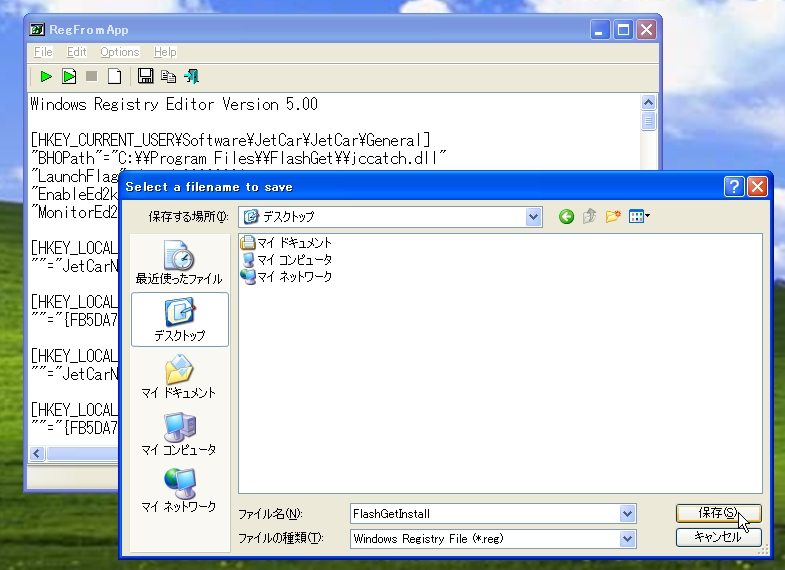
Task: Click the キャンセル cancel button
Action: tap(718, 537)
